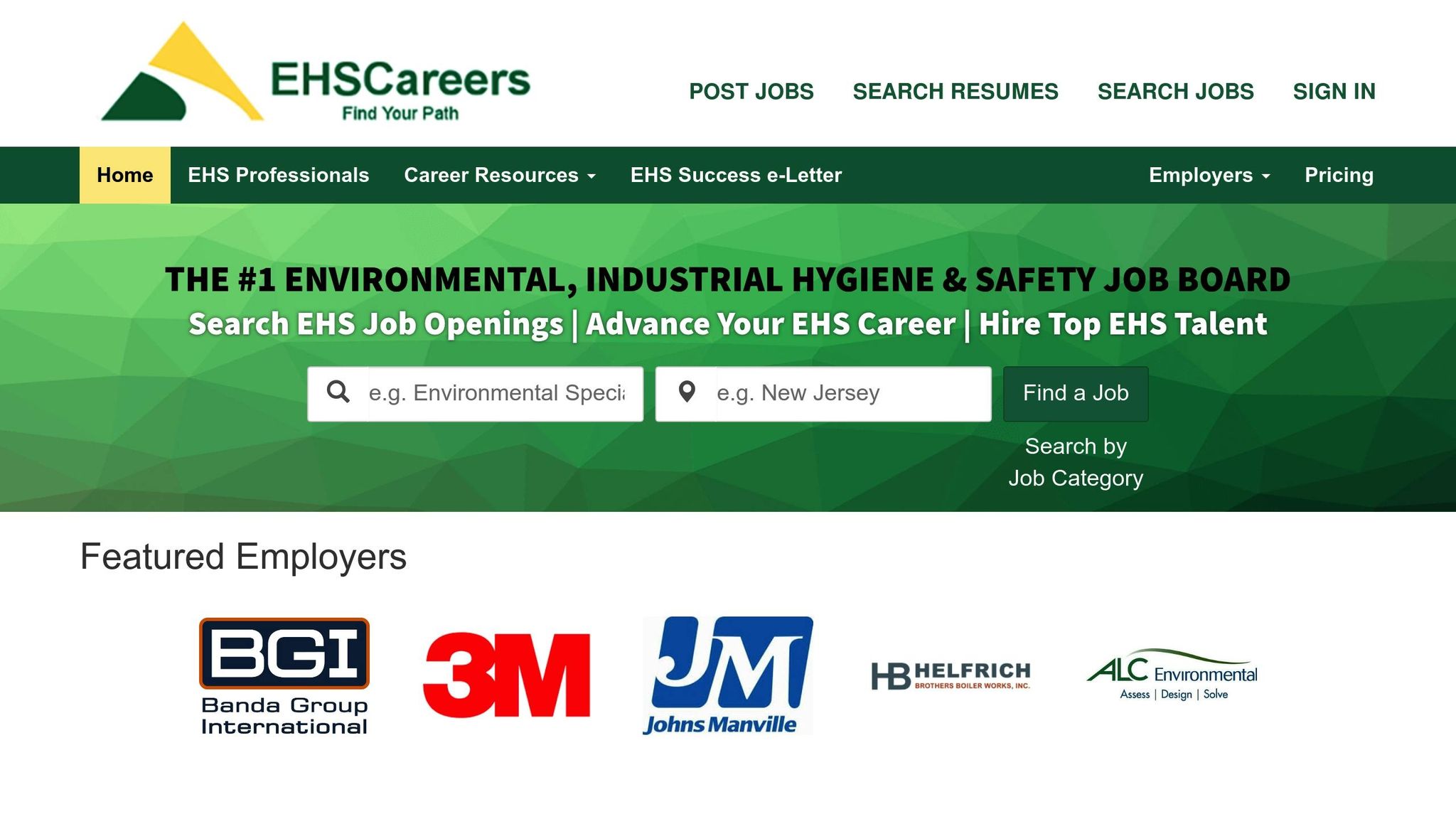The image size is (1456, 819).
Task: Click the 3M employer logo
Action: [x=506, y=675]
